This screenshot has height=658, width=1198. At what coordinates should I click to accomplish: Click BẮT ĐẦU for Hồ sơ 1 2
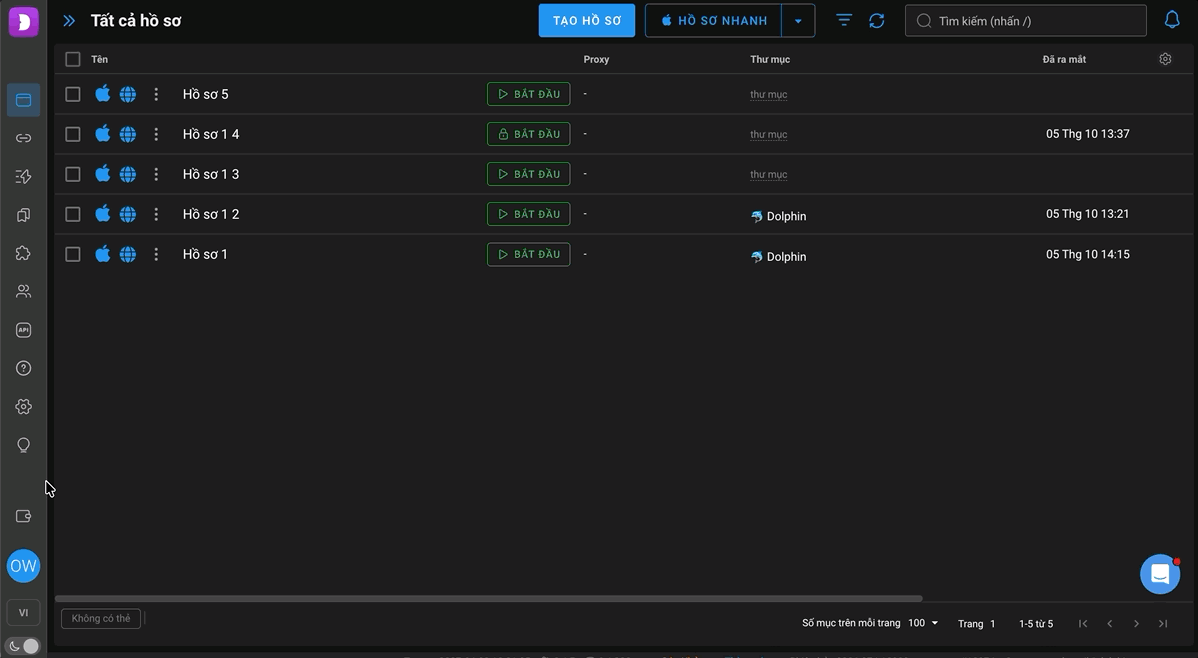tap(529, 214)
